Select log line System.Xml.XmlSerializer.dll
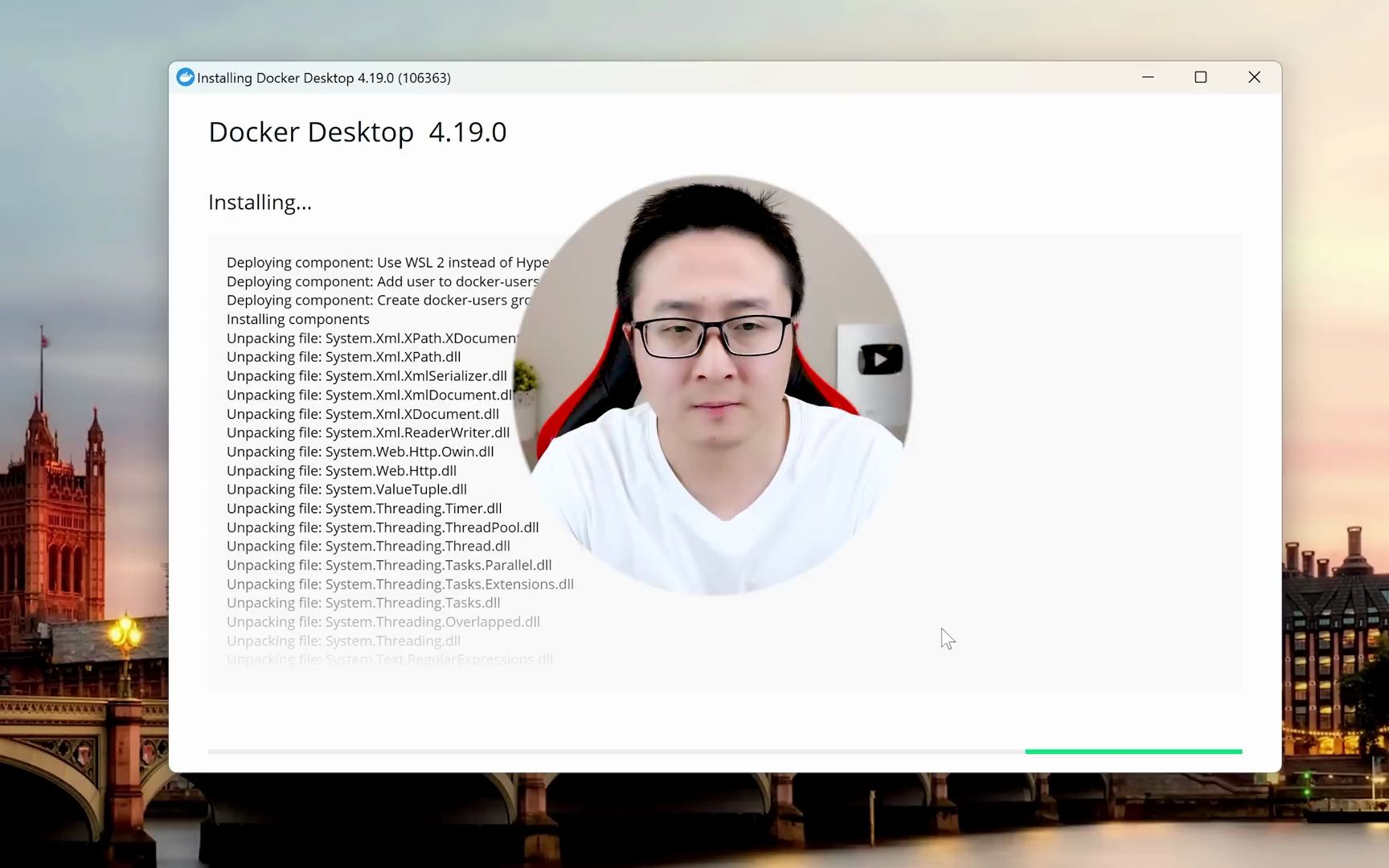This screenshot has height=868, width=1389. tap(367, 376)
